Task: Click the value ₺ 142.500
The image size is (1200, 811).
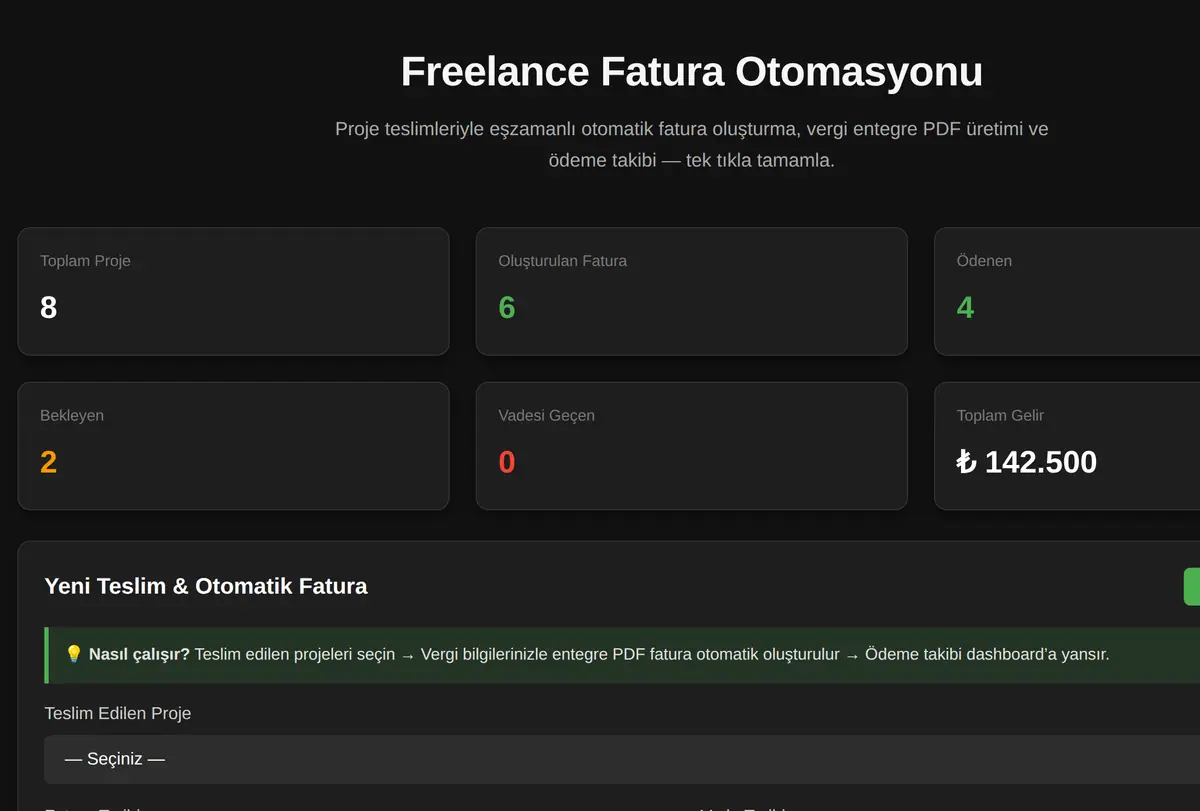Action: point(1027,462)
